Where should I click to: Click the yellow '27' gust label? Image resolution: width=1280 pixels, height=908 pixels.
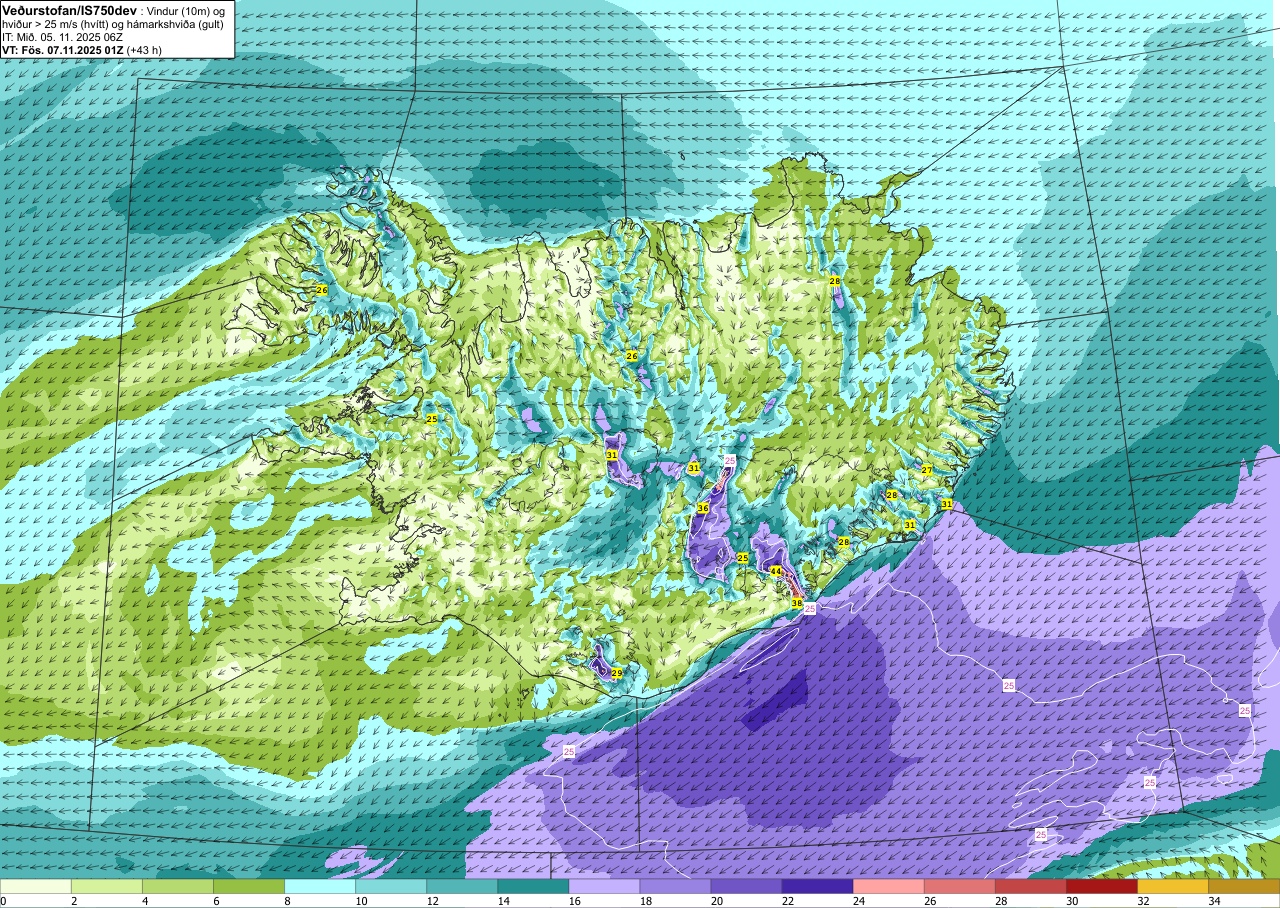(x=927, y=470)
